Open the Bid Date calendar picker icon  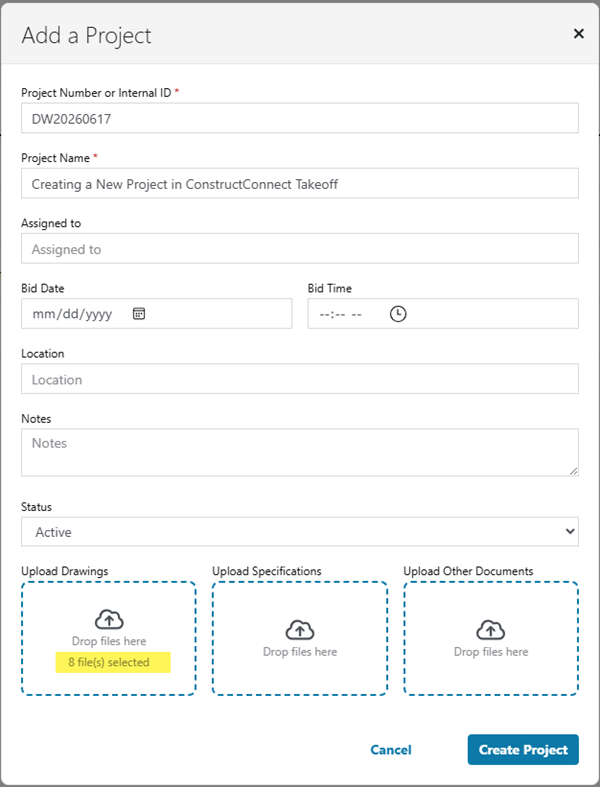(139, 314)
